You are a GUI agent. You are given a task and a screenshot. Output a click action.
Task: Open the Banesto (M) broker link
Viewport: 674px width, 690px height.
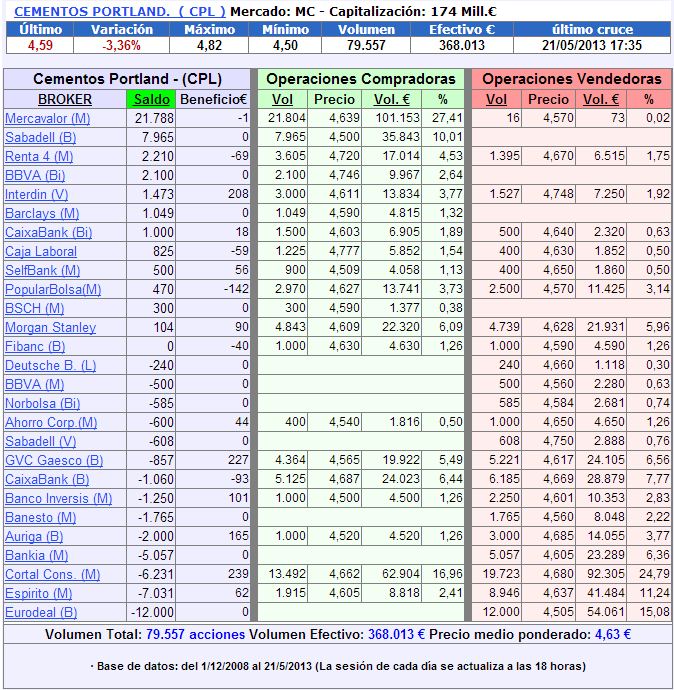coord(40,517)
